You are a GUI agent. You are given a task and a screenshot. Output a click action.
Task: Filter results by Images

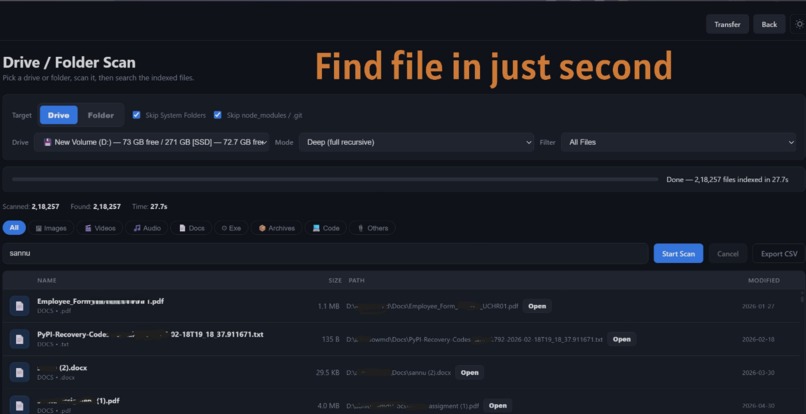pos(51,228)
